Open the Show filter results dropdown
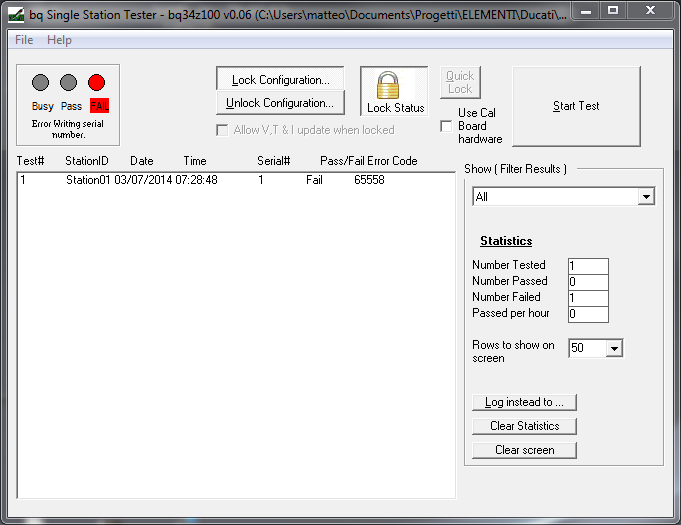 pos(646,197)
